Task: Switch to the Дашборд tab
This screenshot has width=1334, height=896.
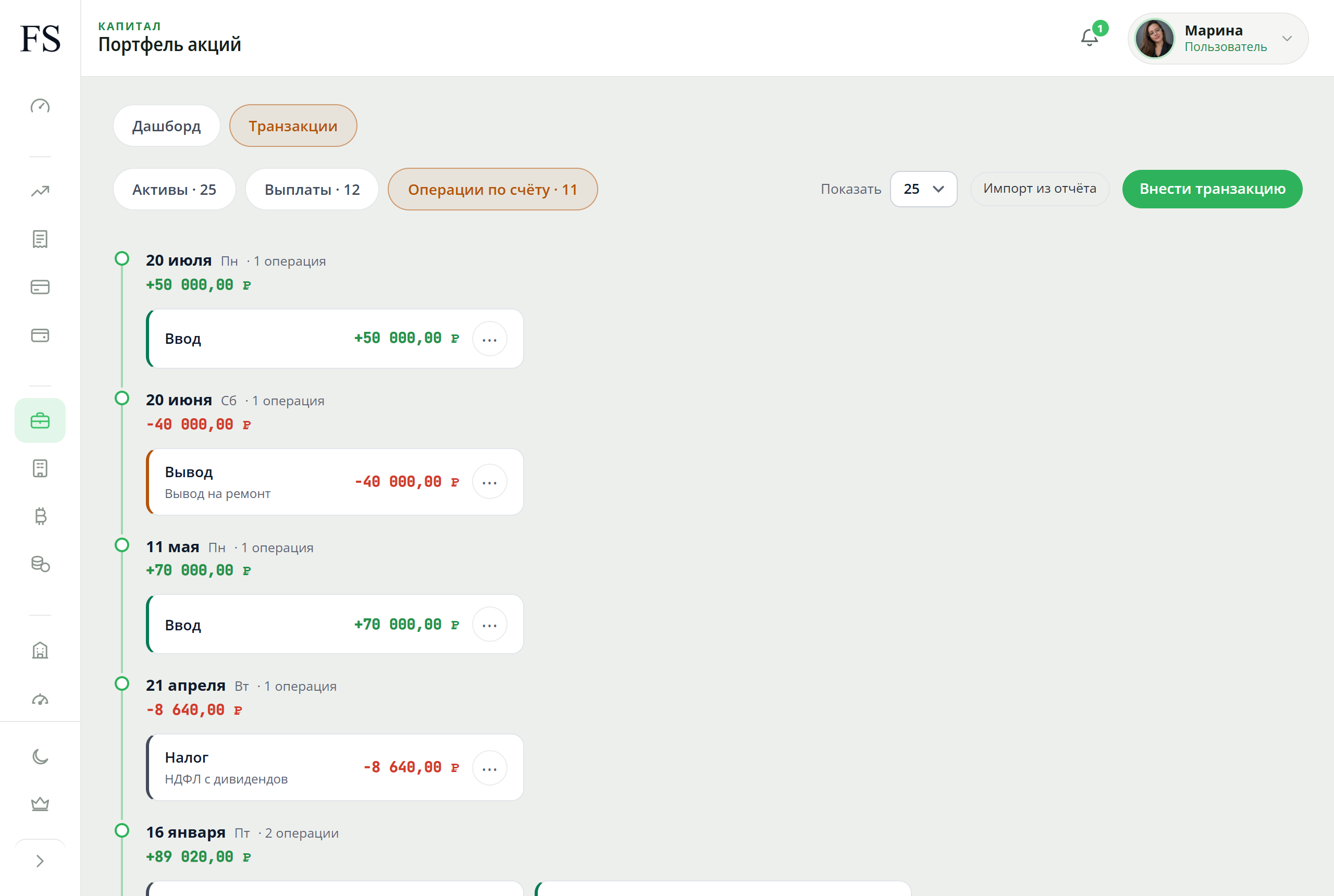Action: point(166,126)
